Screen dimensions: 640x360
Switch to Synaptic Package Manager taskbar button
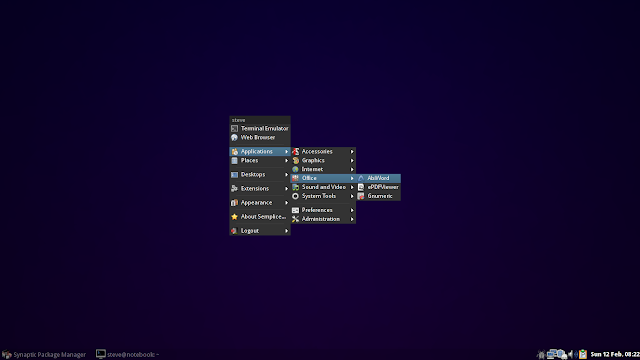click(44, 354)
